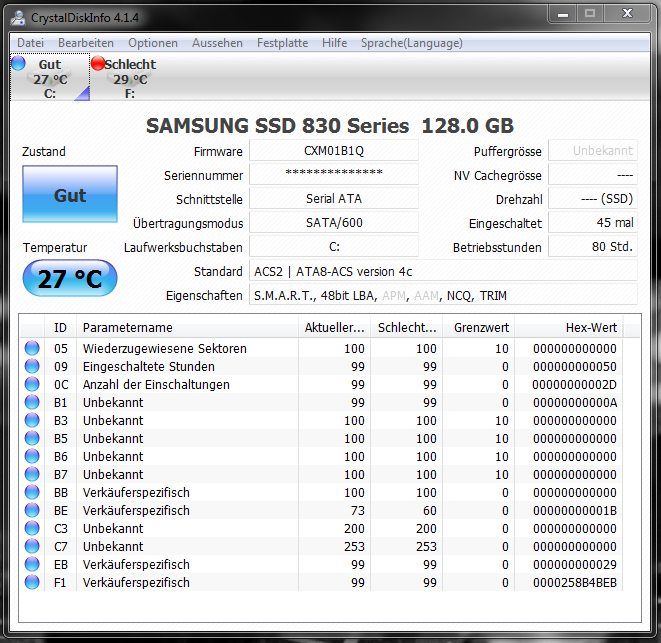The height and width of the screenshot is (643, 661).
Task: Click the ID column header
Action: coord(60,328)
